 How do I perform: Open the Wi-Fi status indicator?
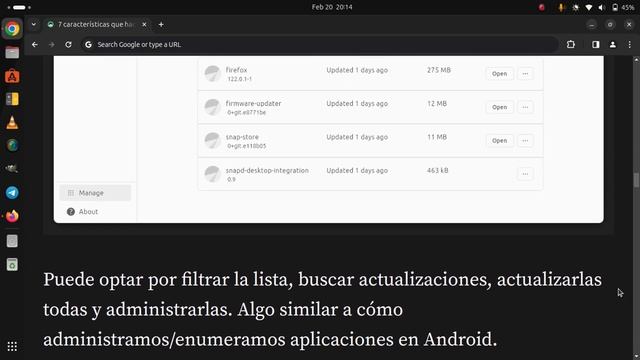click(589, 7)
